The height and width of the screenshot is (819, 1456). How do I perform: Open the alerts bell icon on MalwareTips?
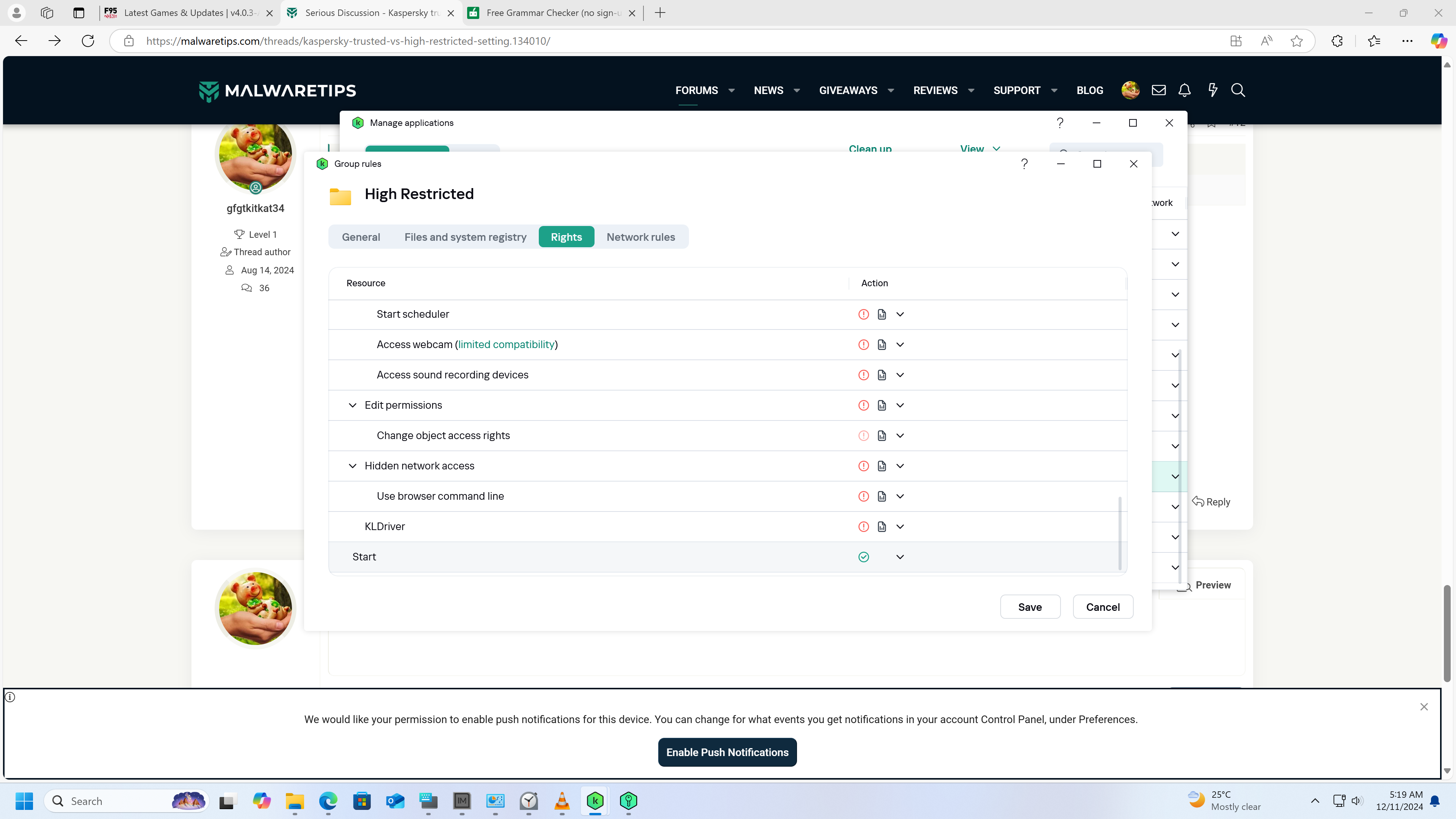tap(1184, 91)
